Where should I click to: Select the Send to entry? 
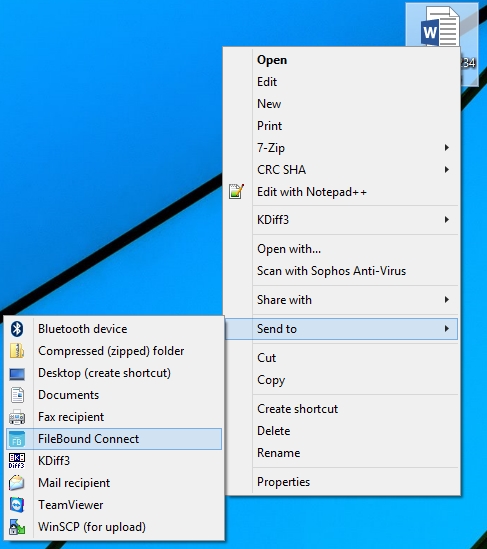point(342,329)
